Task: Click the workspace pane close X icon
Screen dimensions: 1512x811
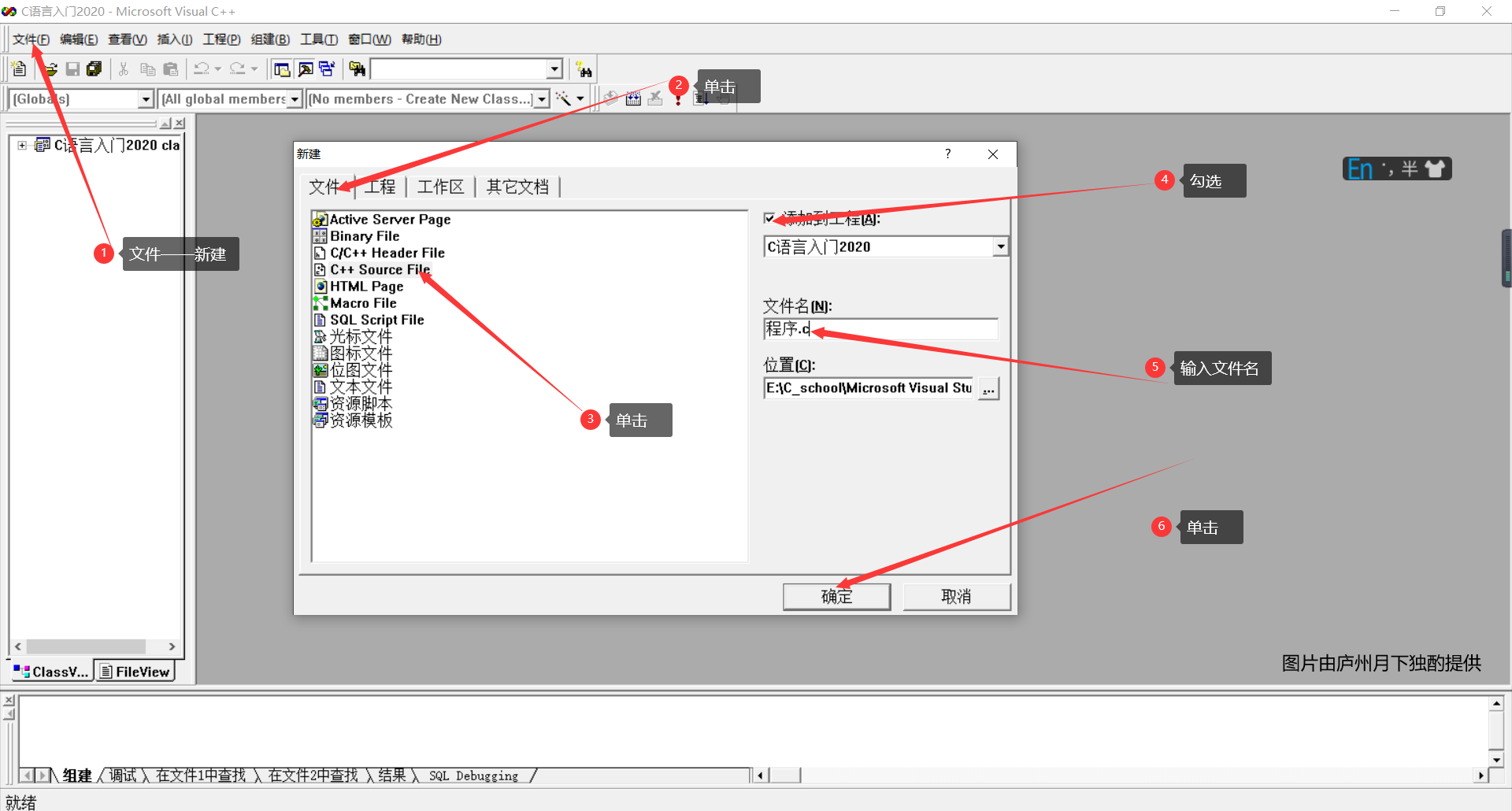Action: (180, 124)
